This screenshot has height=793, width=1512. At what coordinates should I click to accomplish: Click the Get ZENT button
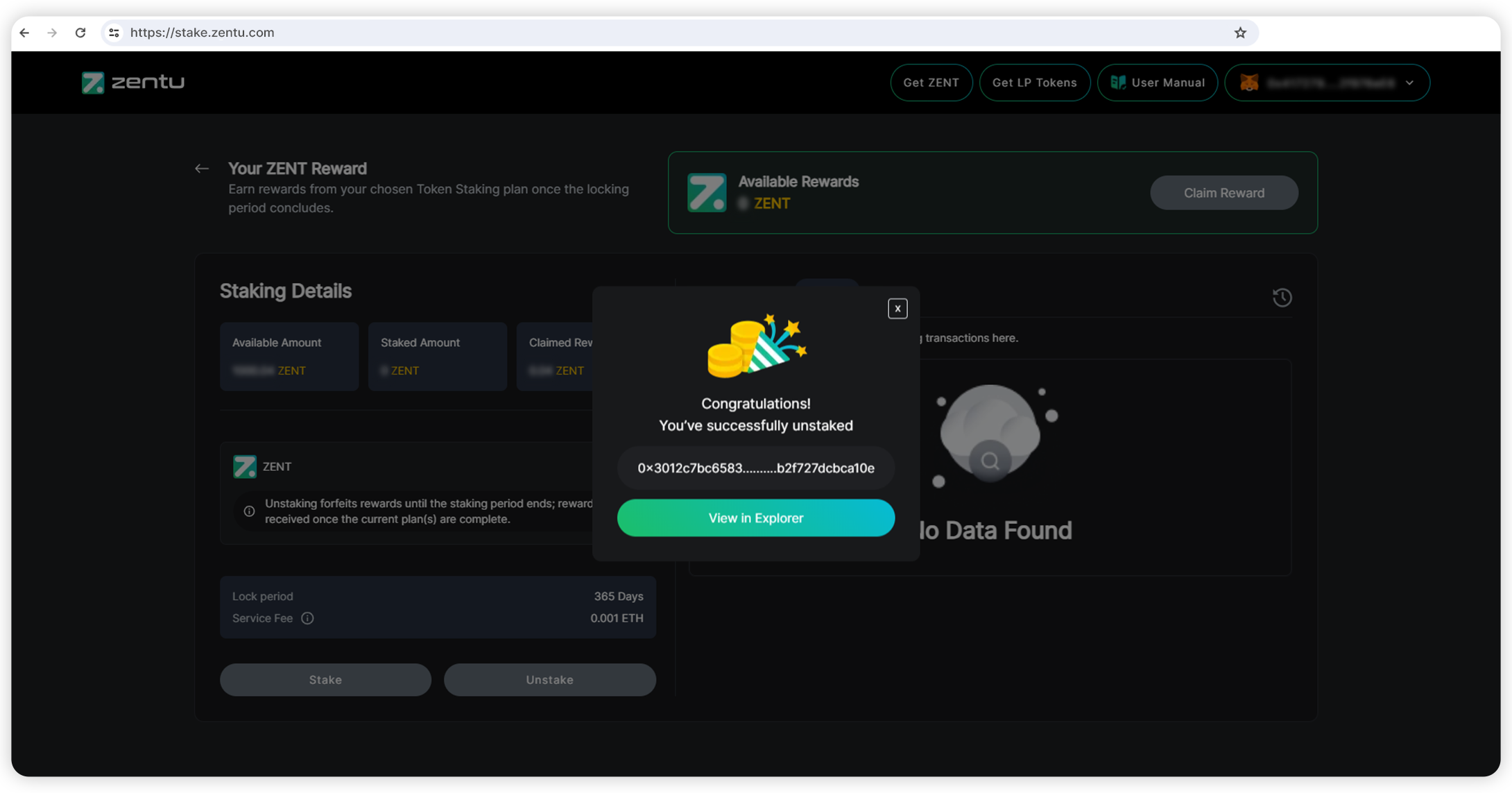coord(931,83)
